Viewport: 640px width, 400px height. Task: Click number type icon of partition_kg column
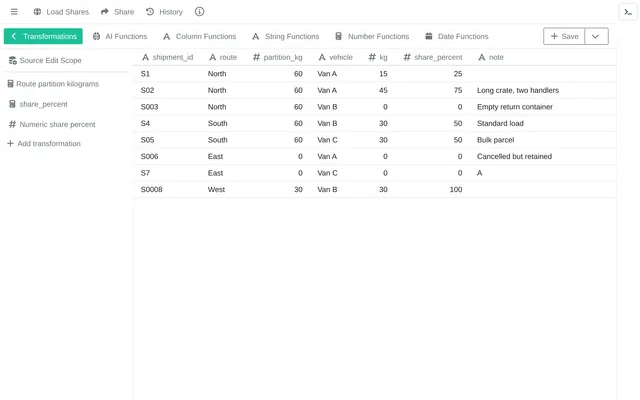tap(256, 58)
